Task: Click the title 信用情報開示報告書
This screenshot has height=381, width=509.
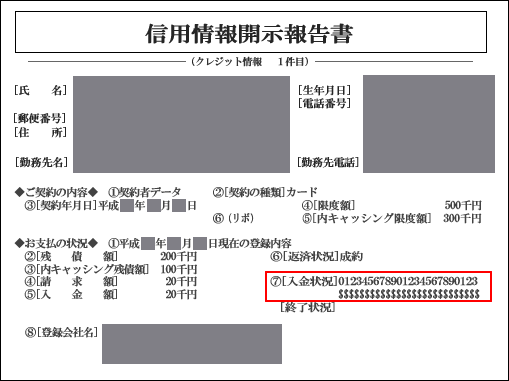Action: pyautogui.click(x=249, y=34)
